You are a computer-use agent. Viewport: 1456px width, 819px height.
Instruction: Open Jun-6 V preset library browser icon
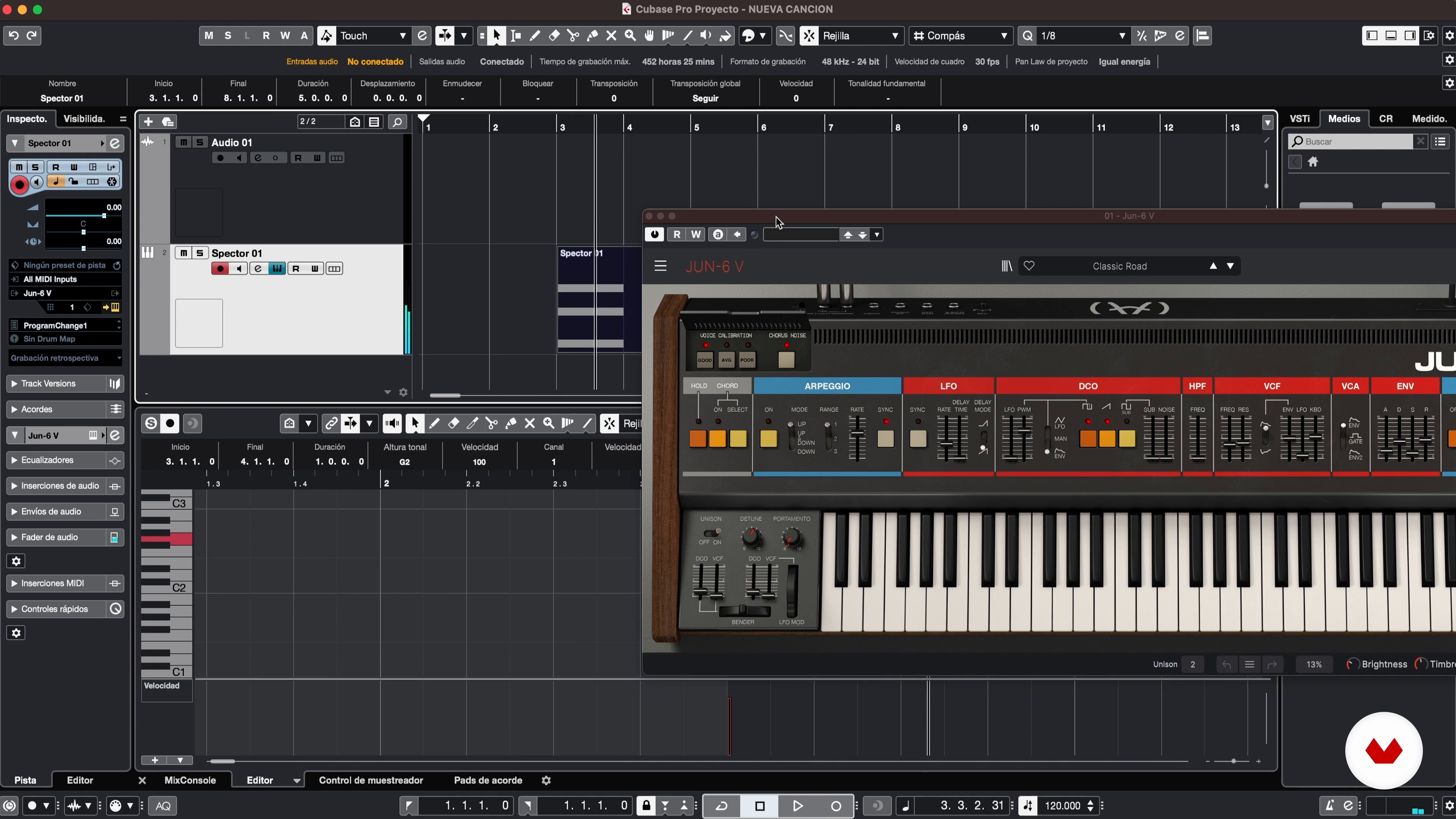pos(1007,266)
